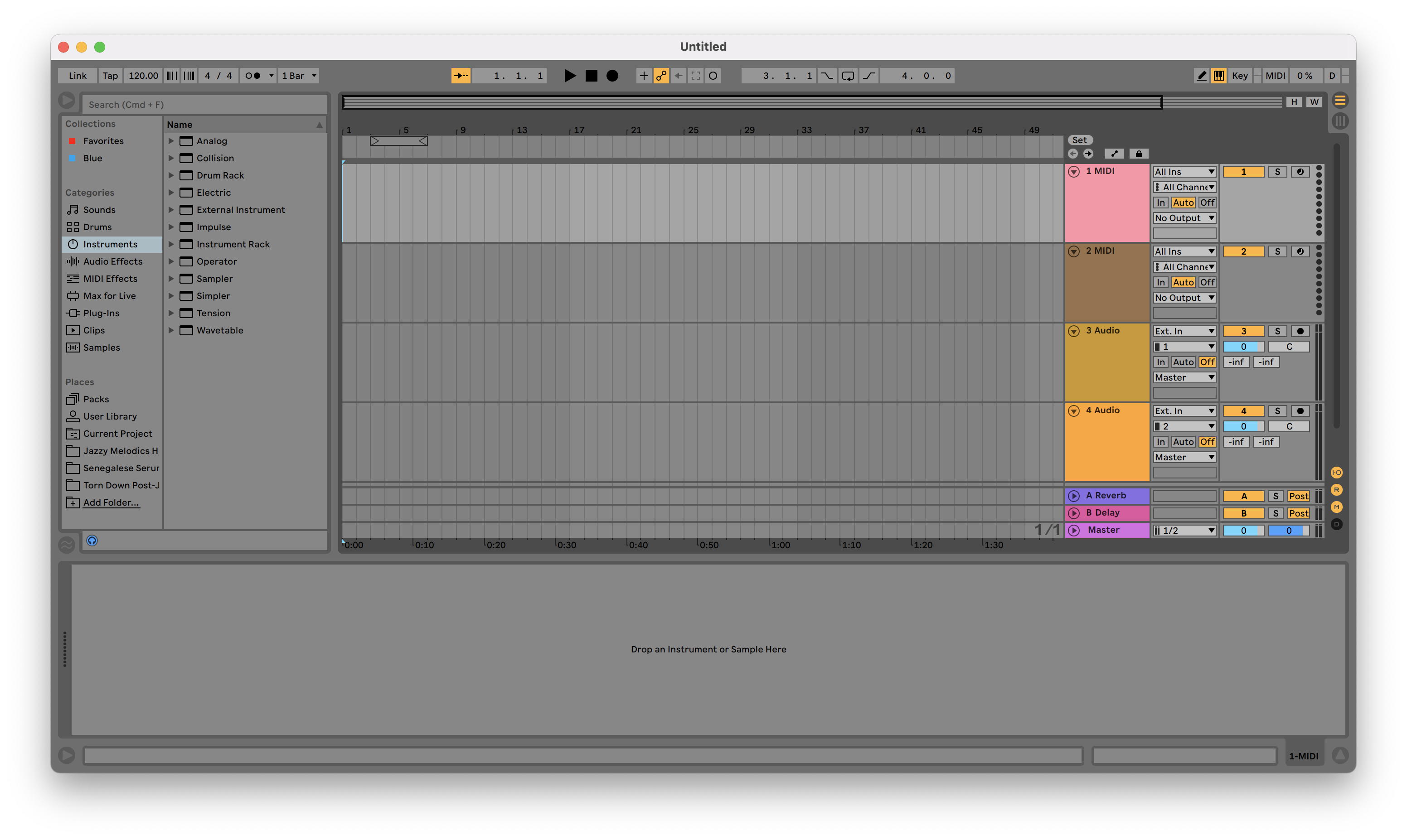Set 4 Audio monitor to Auto

pyautogui.click(x=1183, y=442)
